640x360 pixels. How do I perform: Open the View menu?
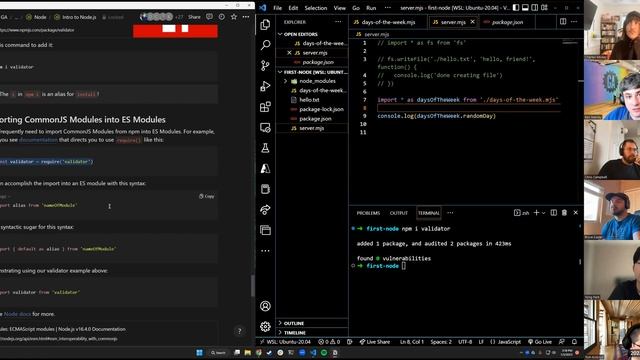pos(339,8)
